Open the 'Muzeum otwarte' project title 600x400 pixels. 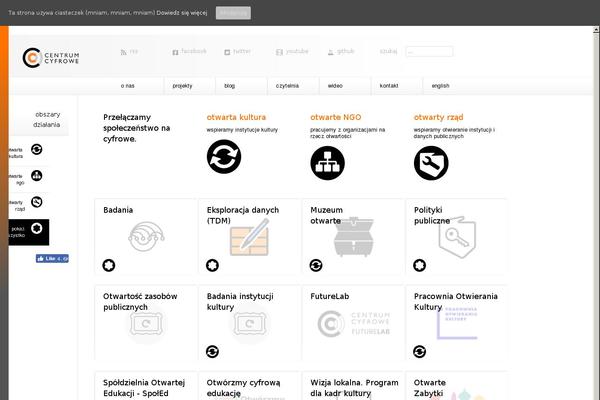coord(326,215)
